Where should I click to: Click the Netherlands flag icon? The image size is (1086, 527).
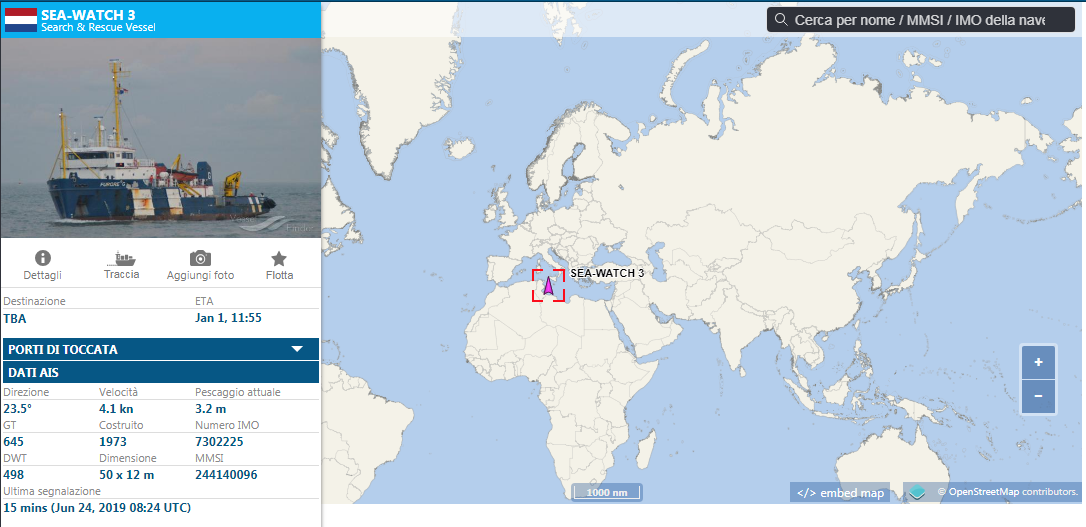(x=21, y=20)
